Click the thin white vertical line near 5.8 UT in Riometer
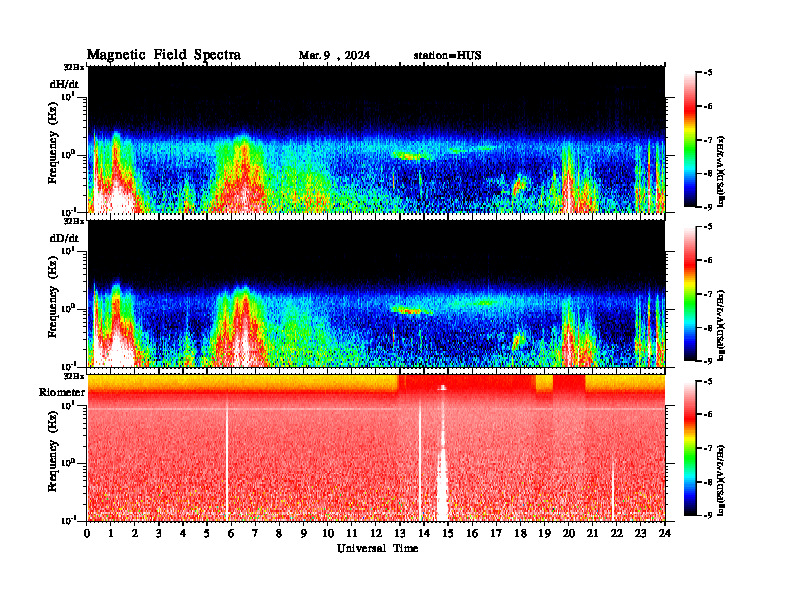 point(227,457)
